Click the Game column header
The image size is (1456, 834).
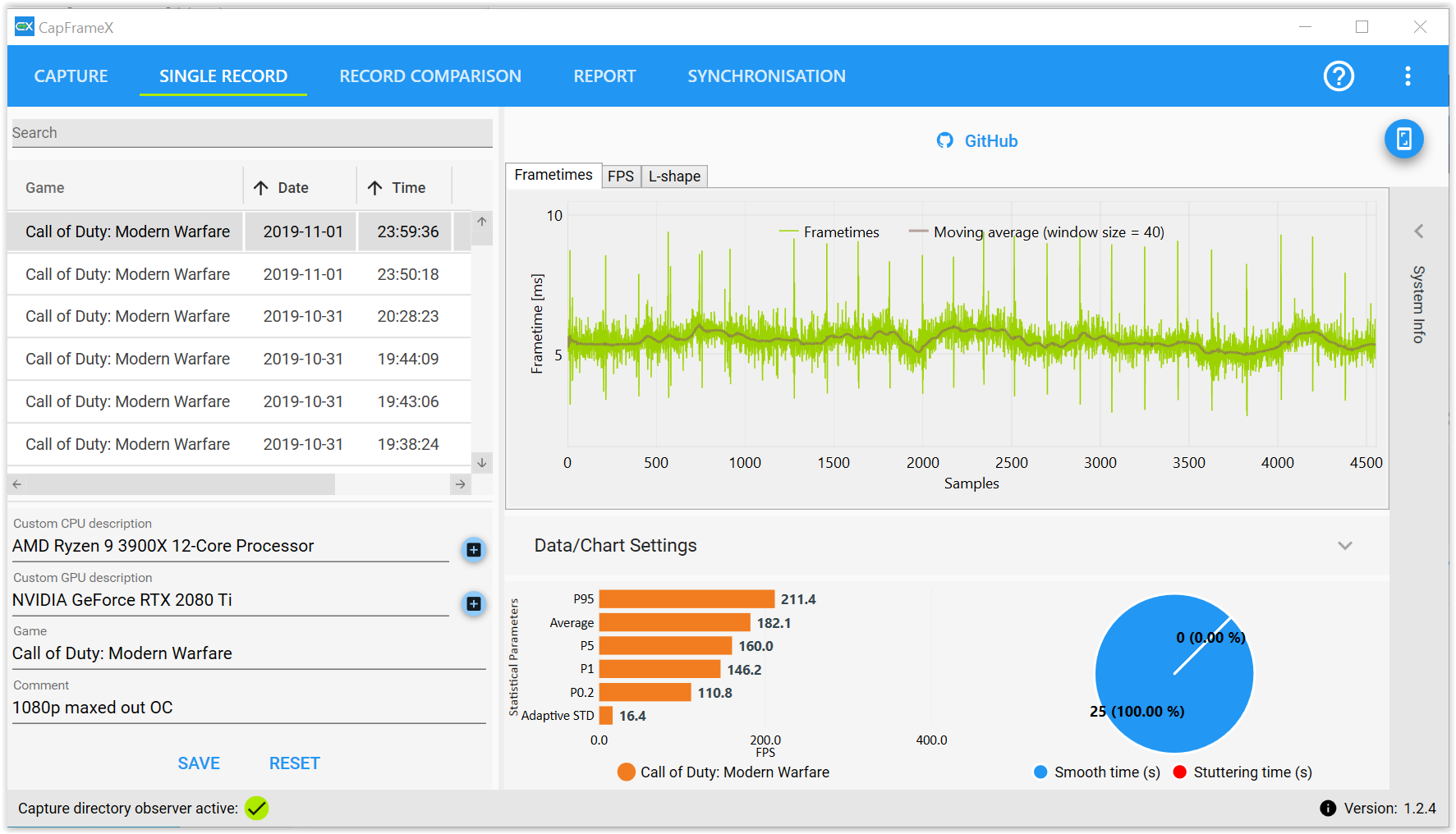point(126,187)
